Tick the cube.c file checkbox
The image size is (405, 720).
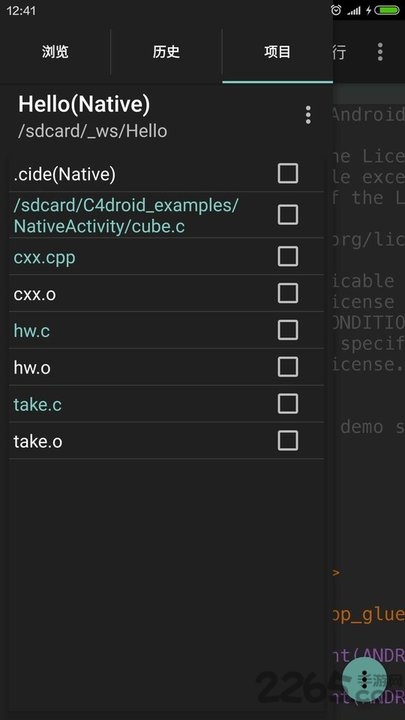288,214
